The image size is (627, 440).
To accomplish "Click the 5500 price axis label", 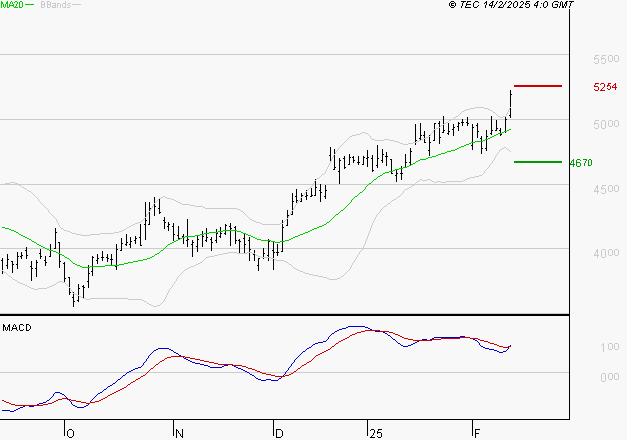I will click(606, 60).
